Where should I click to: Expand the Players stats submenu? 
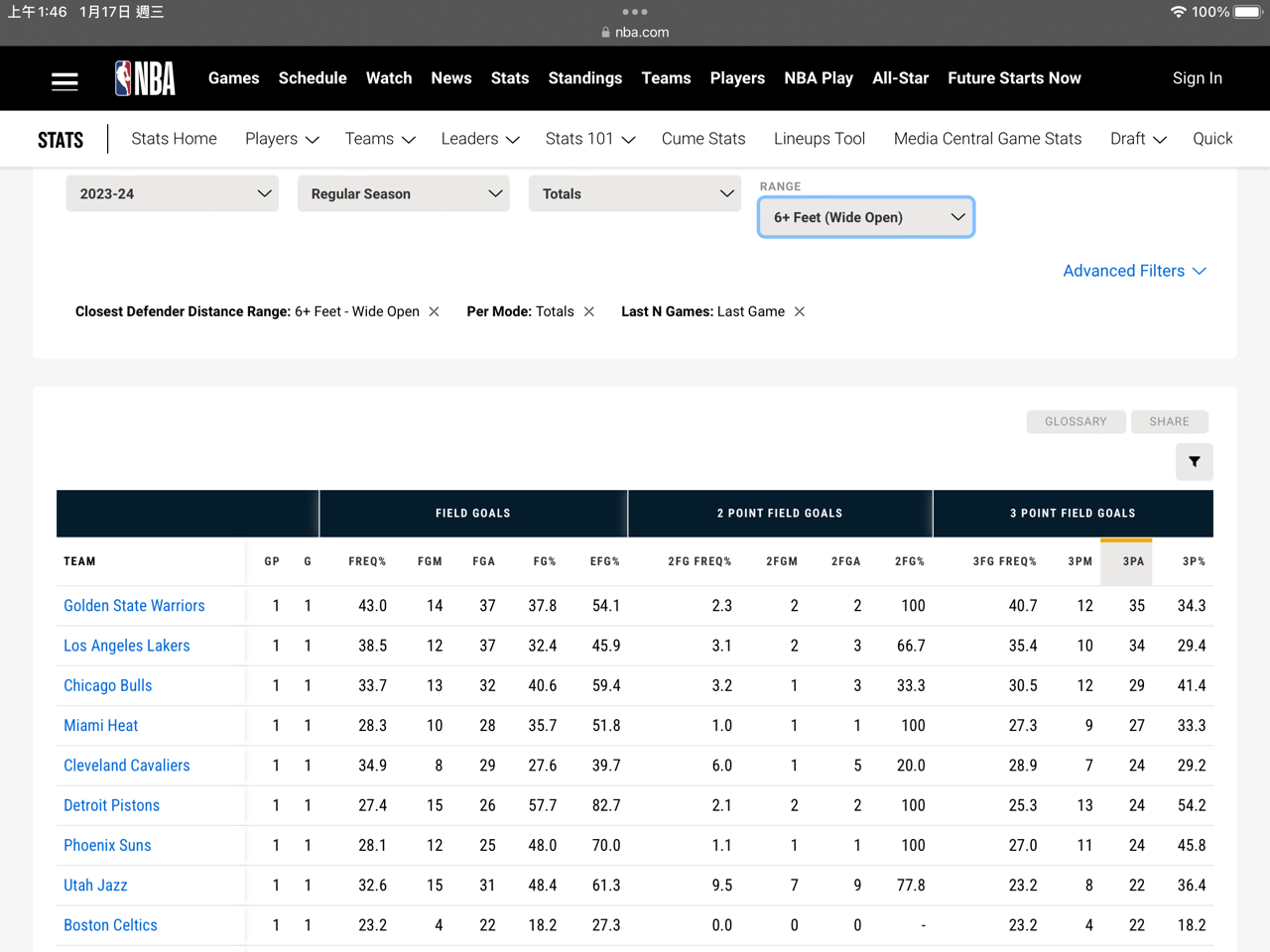(x=282, y=139)
